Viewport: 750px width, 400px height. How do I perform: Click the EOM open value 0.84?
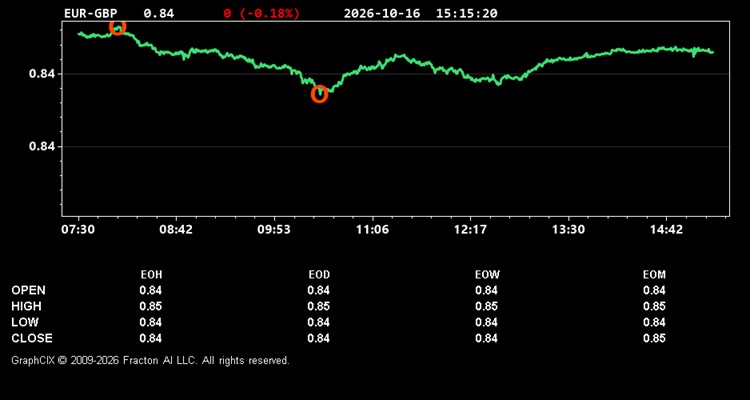click(654, 290)
